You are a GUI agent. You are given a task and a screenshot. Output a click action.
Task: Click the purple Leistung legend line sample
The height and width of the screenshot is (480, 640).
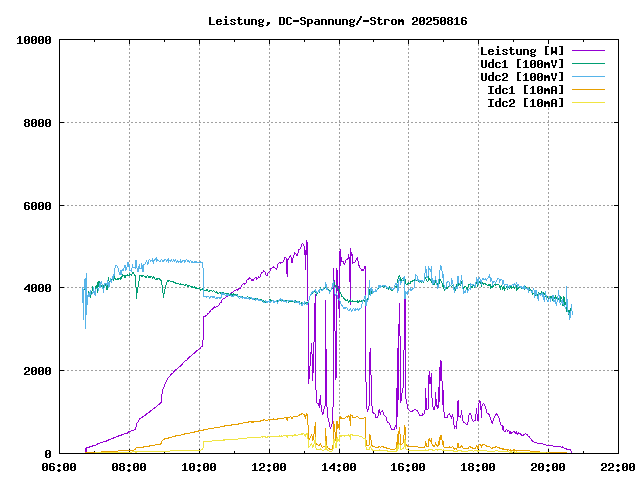[588, 50]
